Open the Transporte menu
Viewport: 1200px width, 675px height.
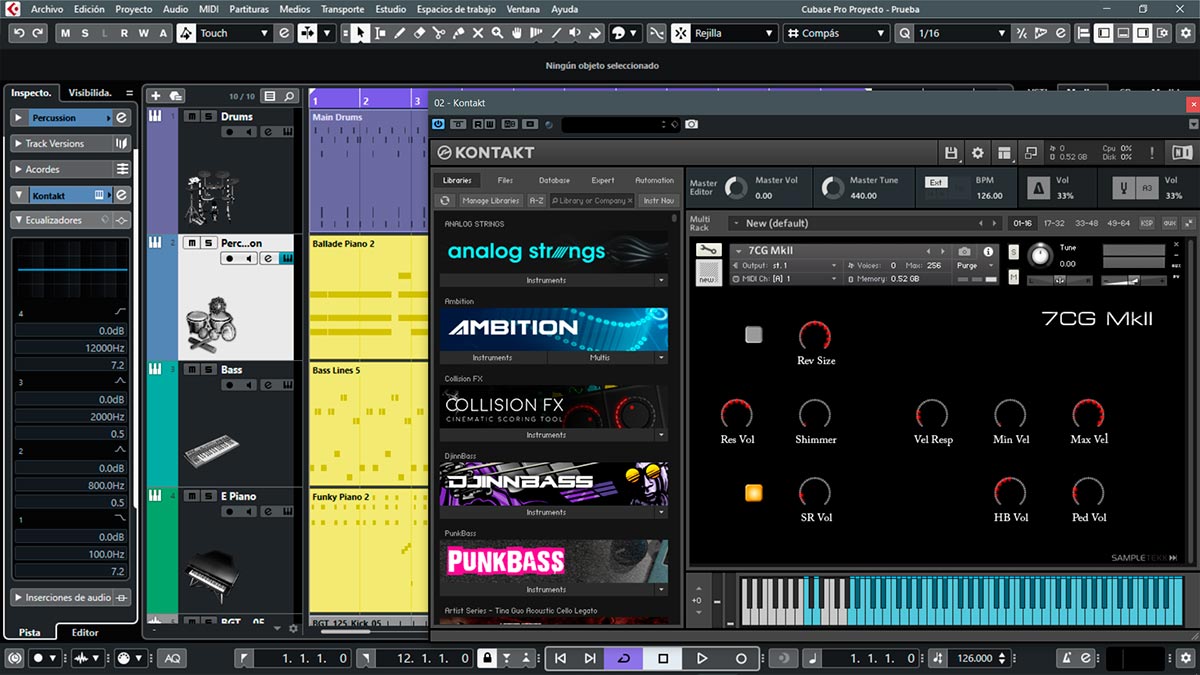tap(343, 9)
